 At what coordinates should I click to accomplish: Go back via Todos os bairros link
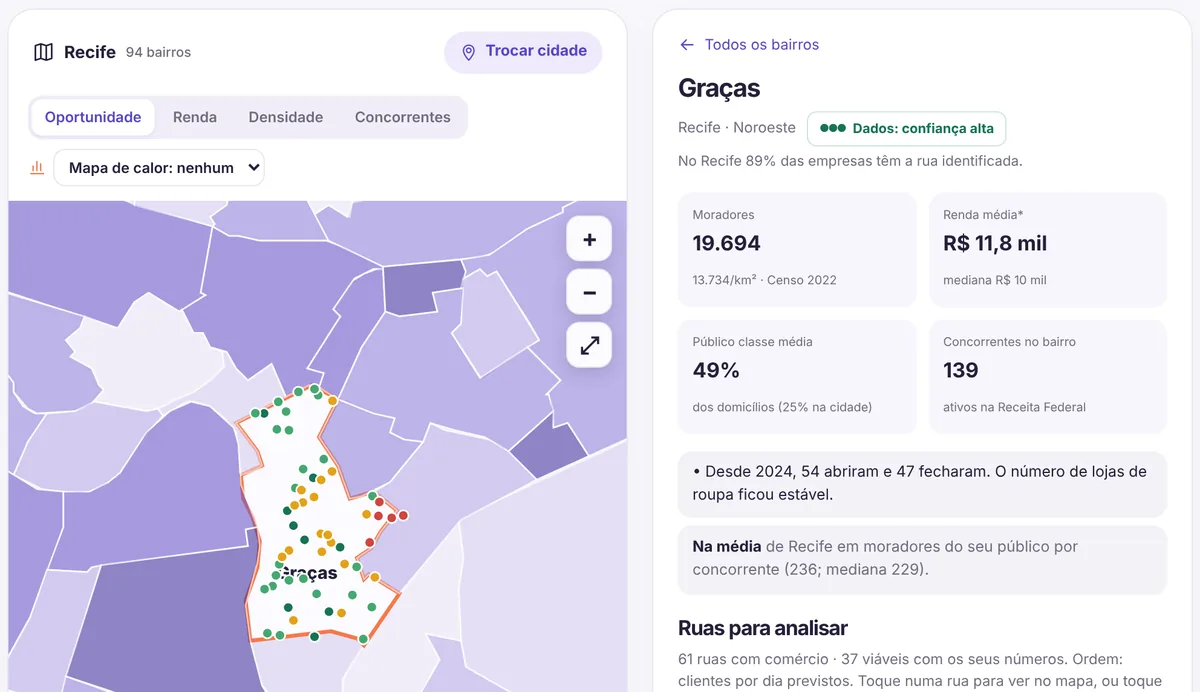pyautogui.click(x=762, y=45)
